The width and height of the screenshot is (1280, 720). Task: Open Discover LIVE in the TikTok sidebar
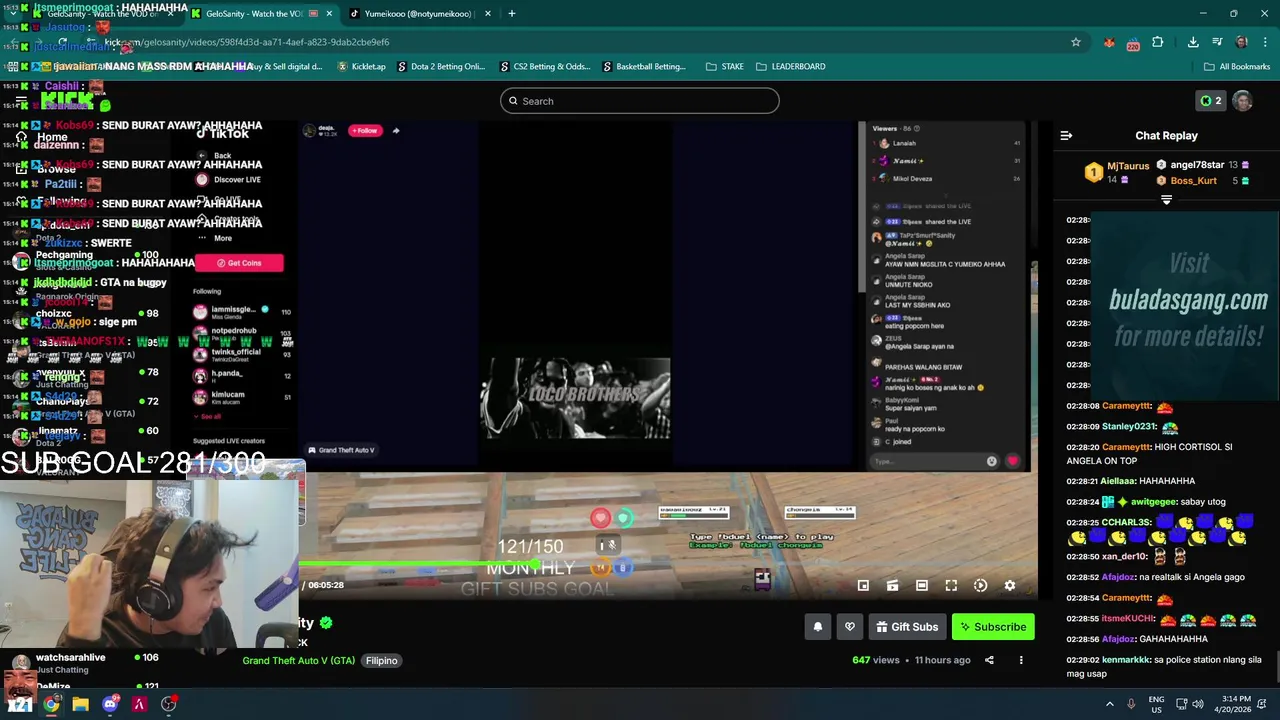[x=228, y=180]
